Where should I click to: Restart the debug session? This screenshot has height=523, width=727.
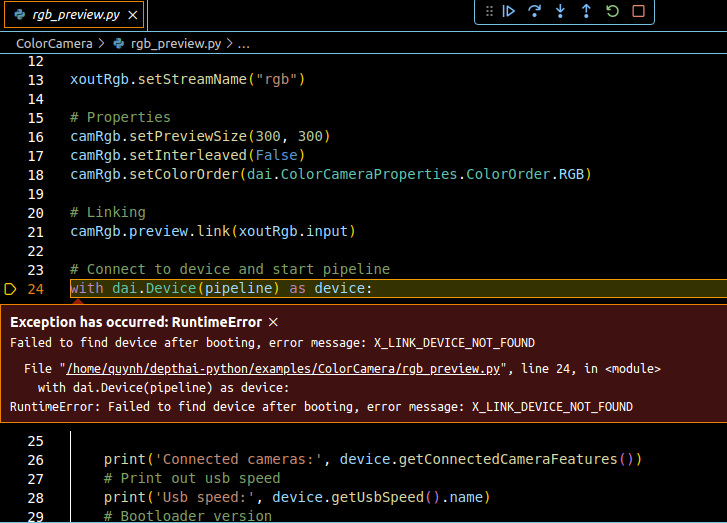tap(612, 12)
